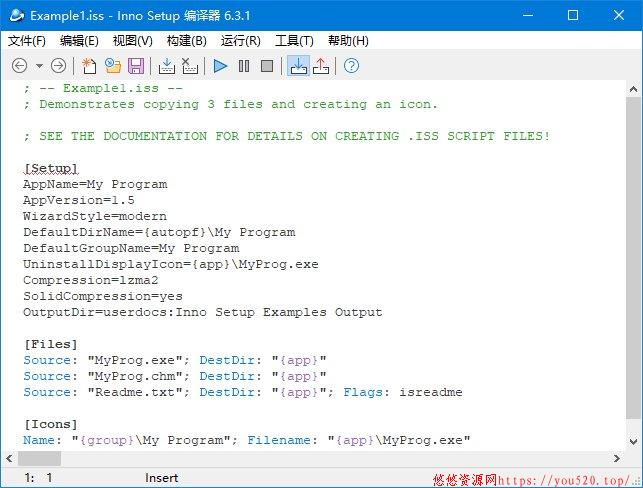Stop compile toolbar icon
Screen dimensions: 643x488
coord(189,66)
